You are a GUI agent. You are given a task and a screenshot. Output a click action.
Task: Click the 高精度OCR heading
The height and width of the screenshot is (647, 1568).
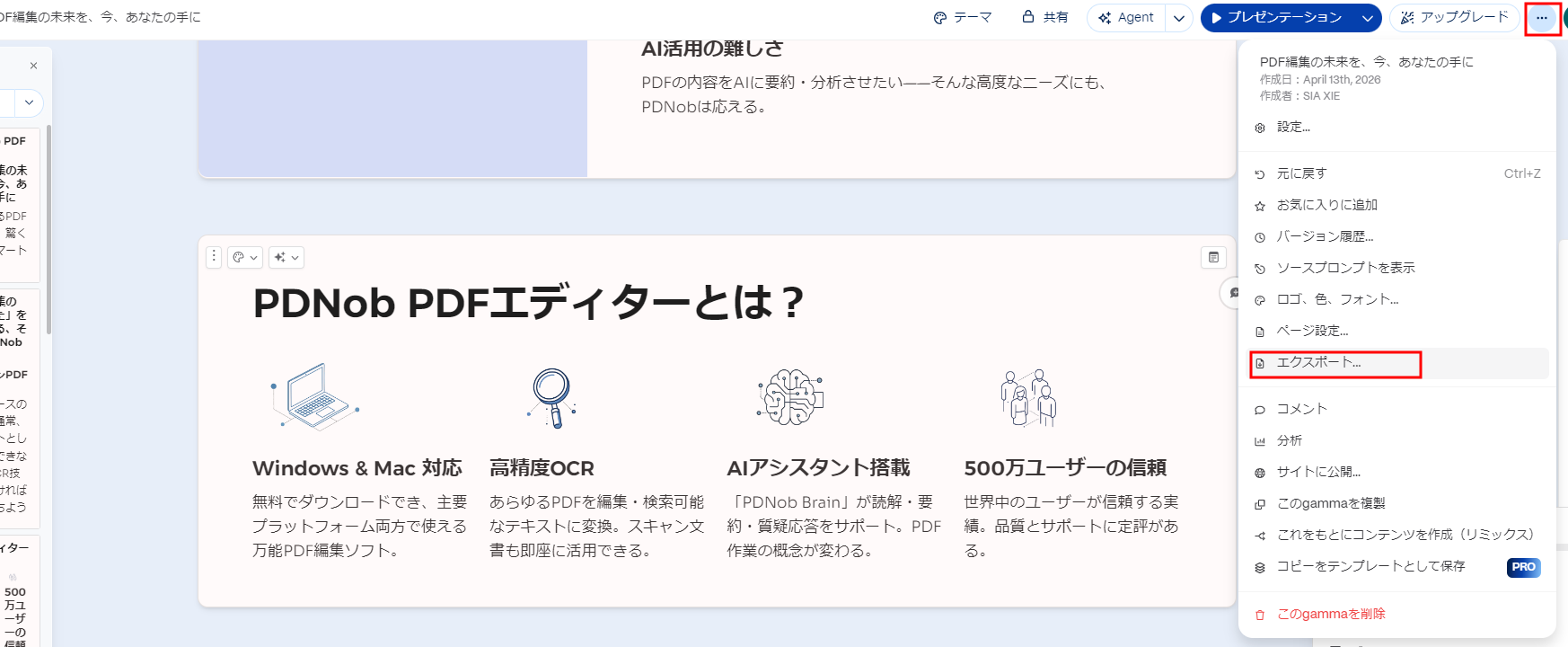[542, 468]
